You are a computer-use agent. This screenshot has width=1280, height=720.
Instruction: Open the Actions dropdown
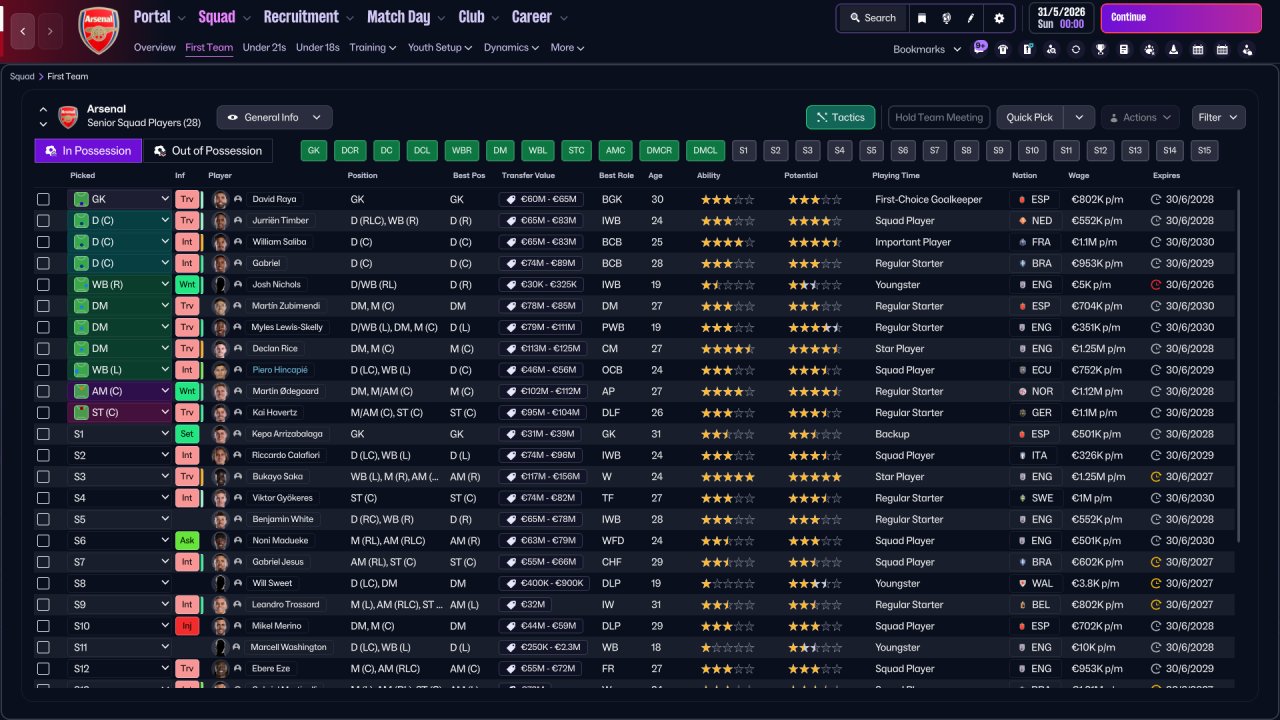pyautogui.click(x=1140, y=117)
